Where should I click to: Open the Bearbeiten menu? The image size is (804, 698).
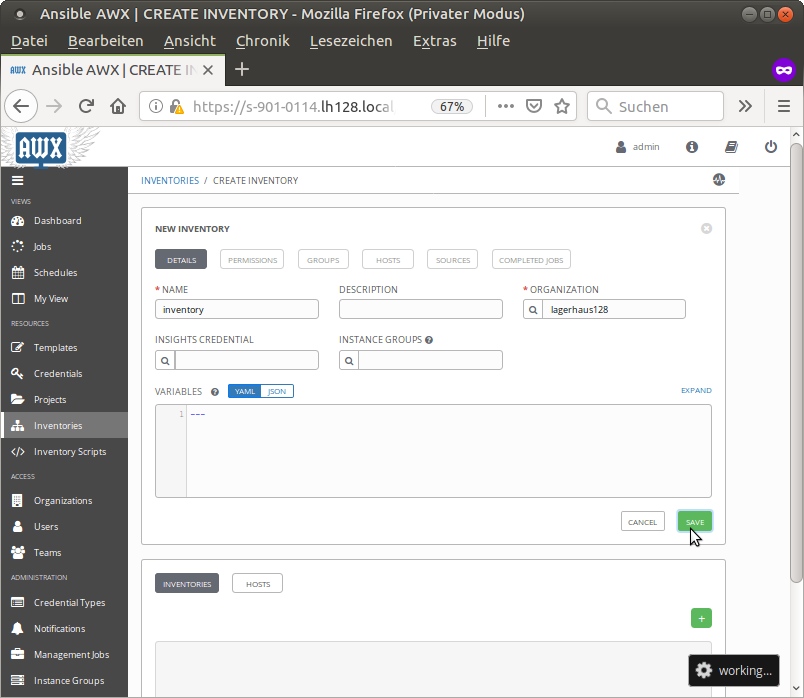(106, 41)
